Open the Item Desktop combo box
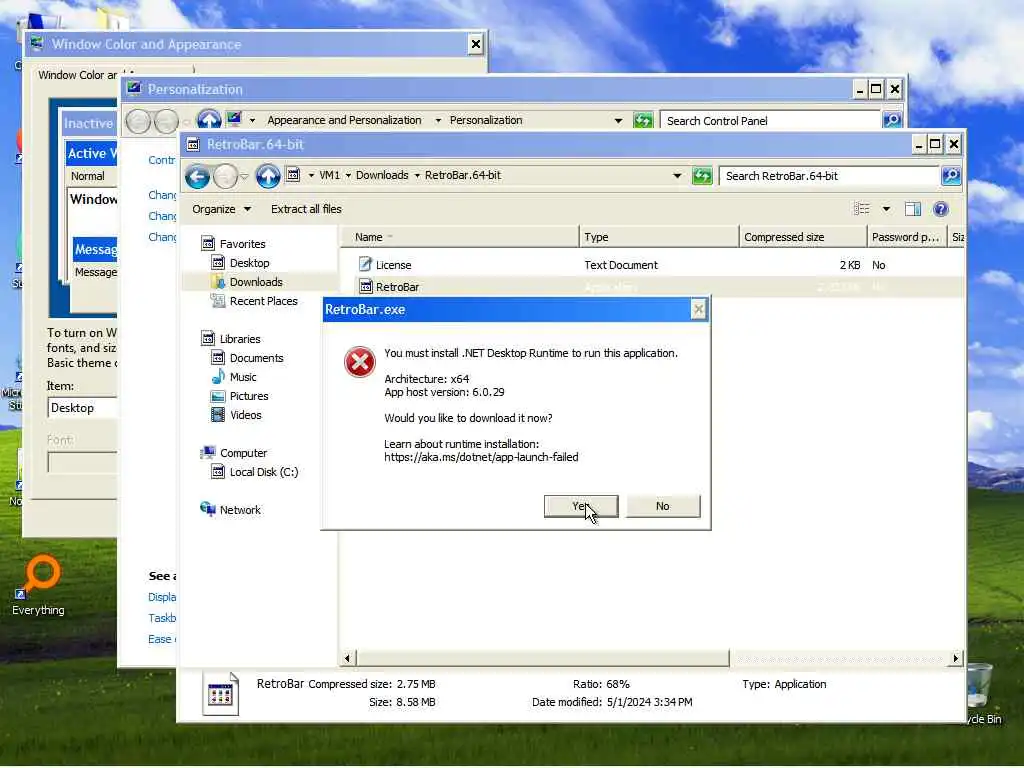Viewport: 1024px width, 768px height. click(x=83, y=408)
